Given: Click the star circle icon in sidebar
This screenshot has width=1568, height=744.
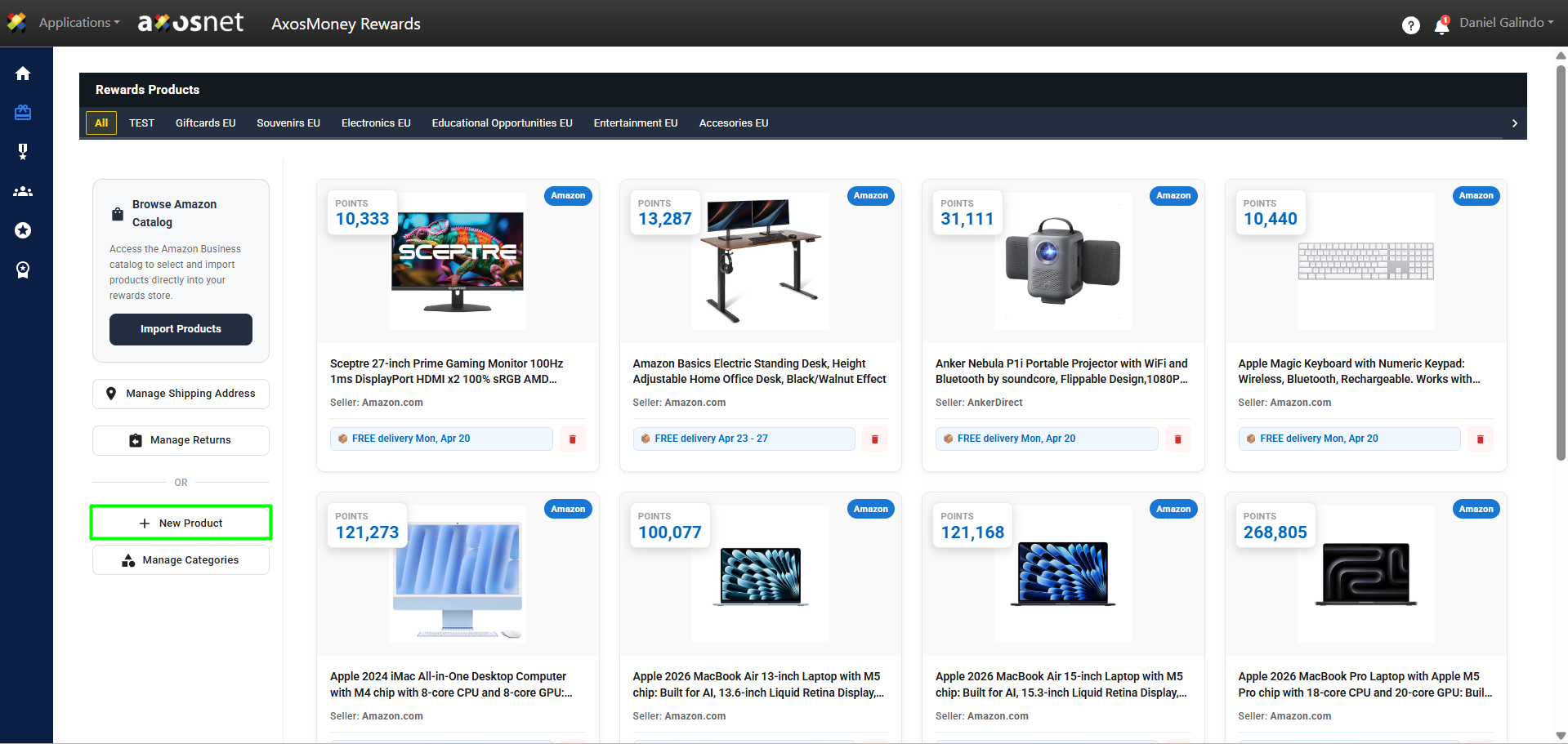Looking at the screenshot, I should point(23,230).
